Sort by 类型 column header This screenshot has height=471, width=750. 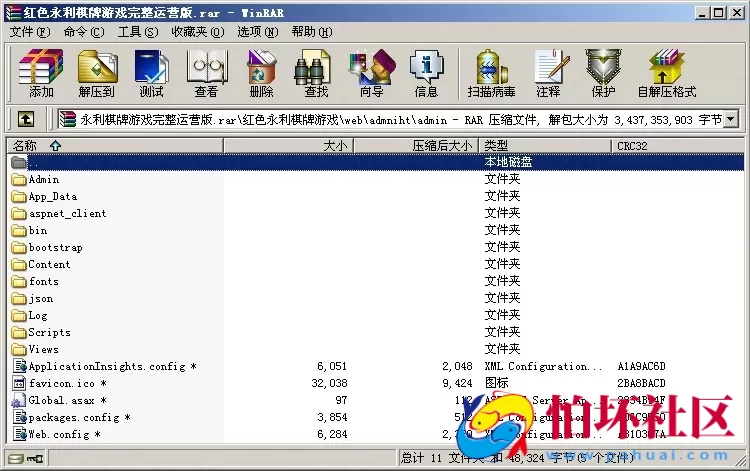click(545, 145)
